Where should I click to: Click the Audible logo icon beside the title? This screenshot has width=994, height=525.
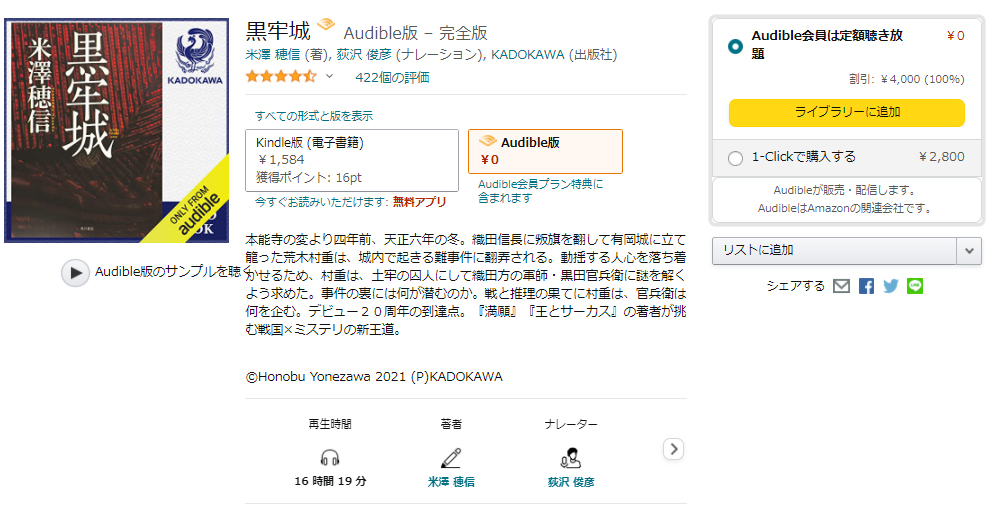[x=326, y=25]
